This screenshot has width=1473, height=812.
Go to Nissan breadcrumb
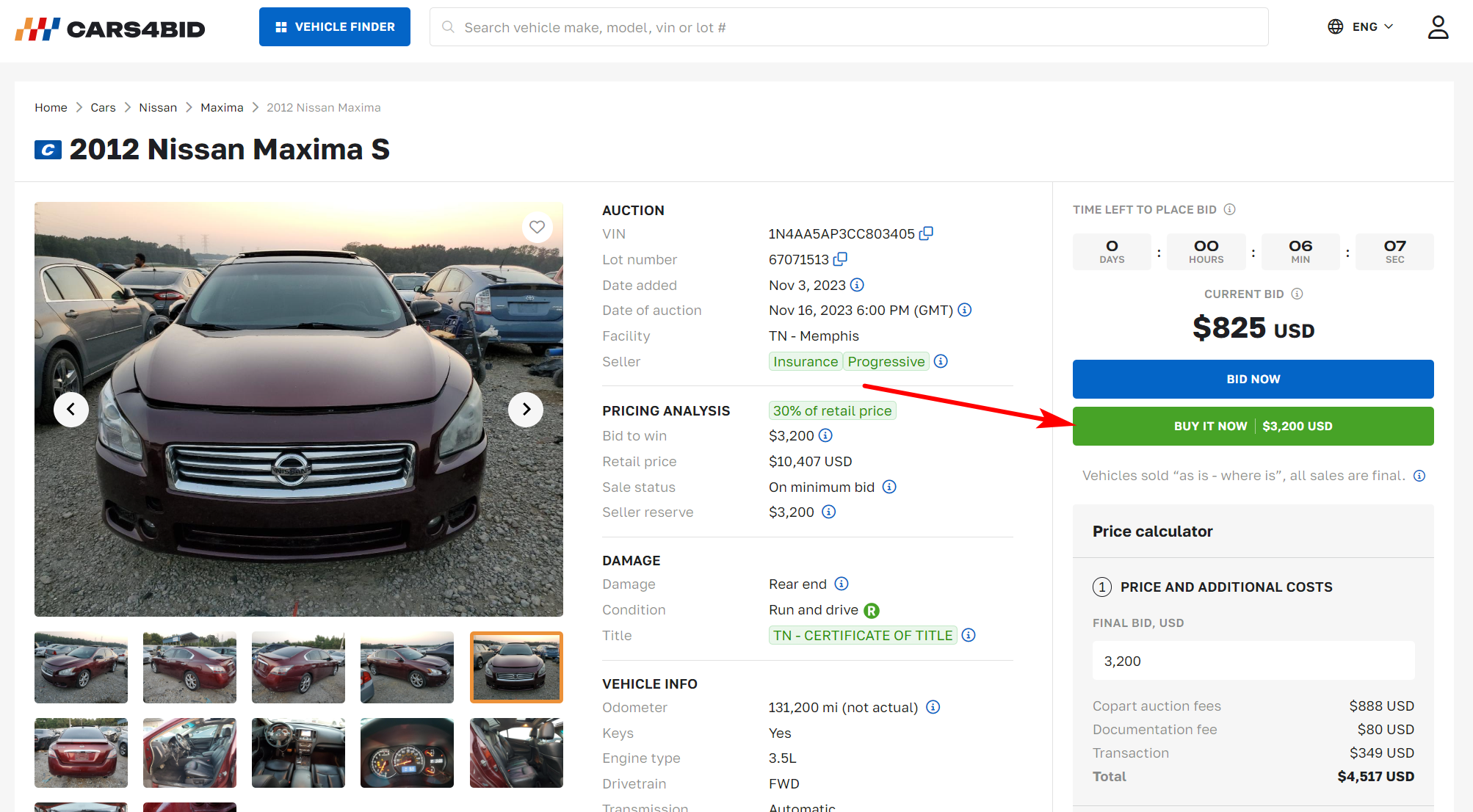[x=158, y=107]
